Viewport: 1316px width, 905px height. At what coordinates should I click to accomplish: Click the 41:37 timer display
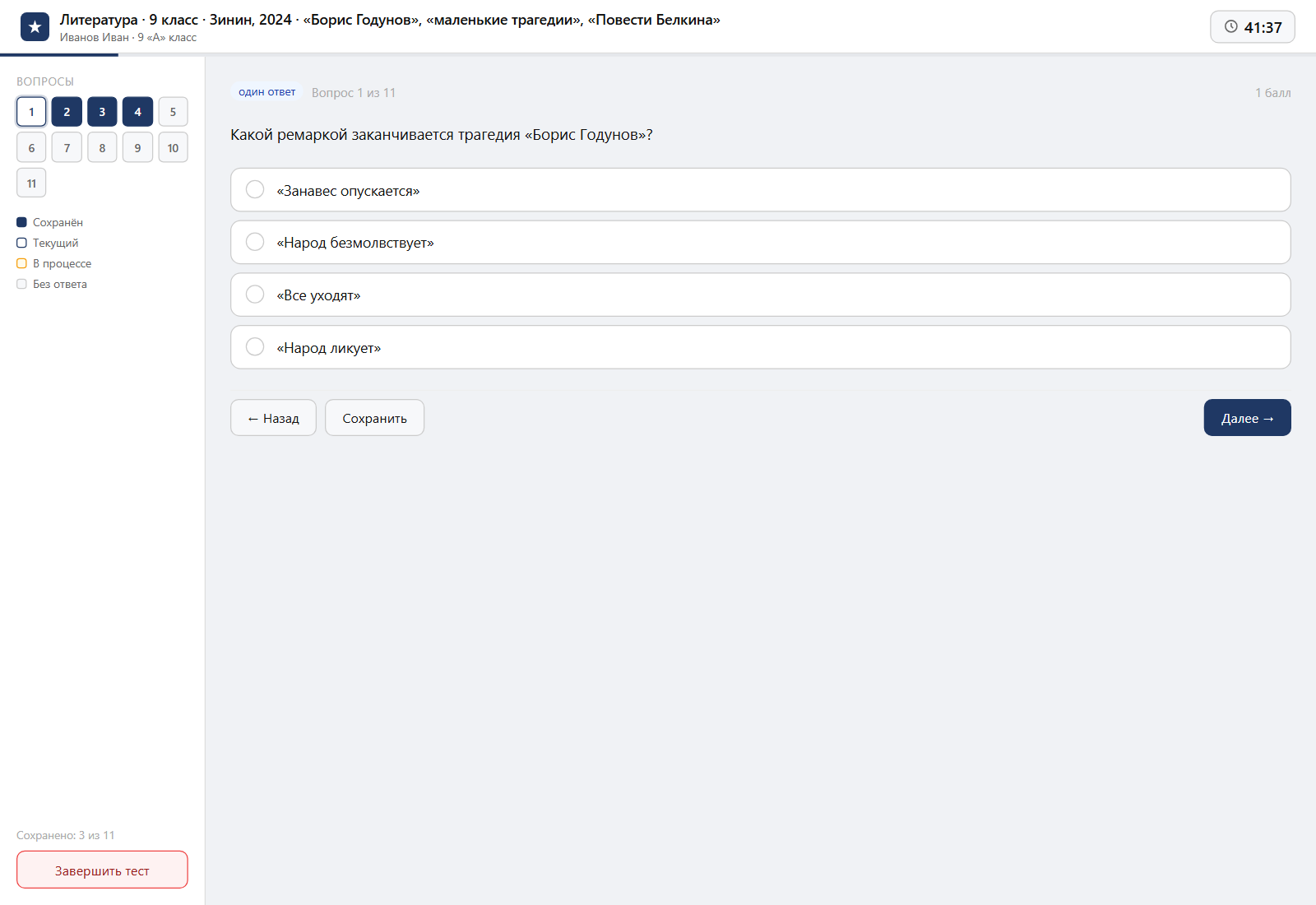click(x=1253, y=27)
